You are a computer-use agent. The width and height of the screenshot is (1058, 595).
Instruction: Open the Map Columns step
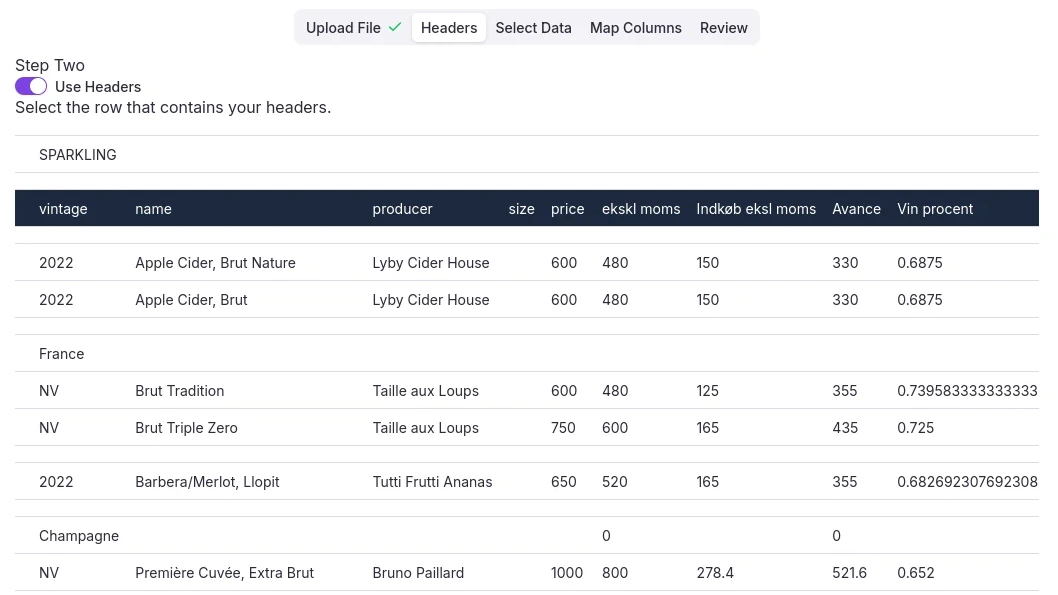[635, 27]
